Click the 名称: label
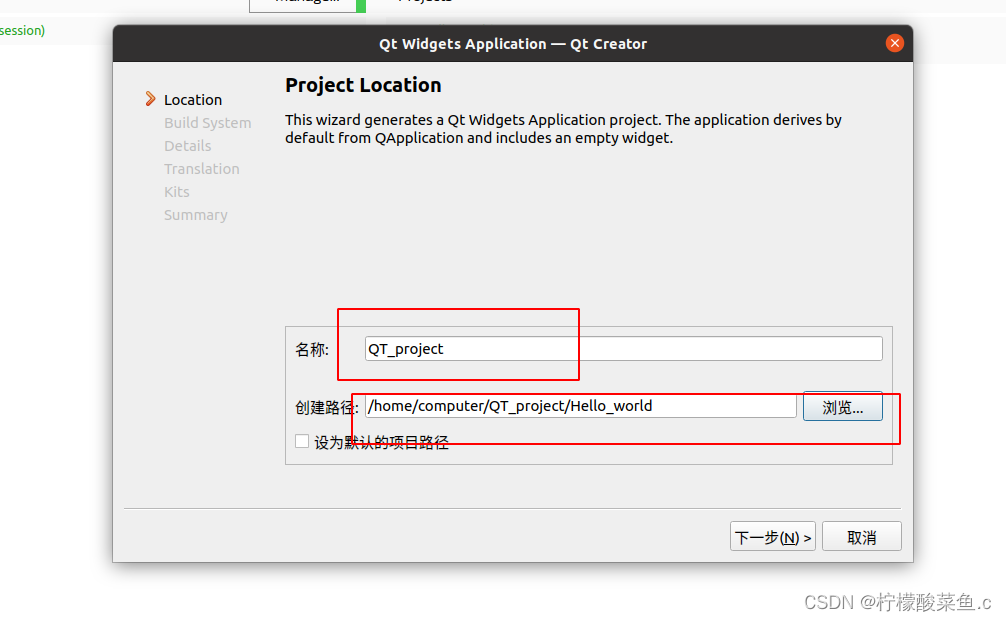The width and height of the screenshot is (1006, 621). (x=312, y=350)
